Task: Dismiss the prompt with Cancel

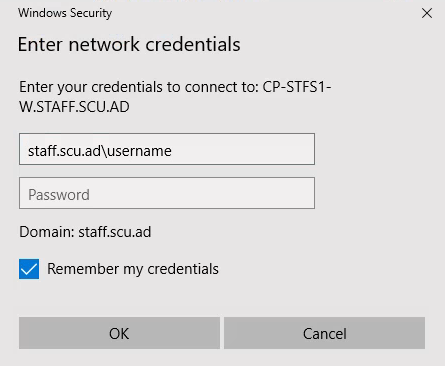Action: point(324,333)
